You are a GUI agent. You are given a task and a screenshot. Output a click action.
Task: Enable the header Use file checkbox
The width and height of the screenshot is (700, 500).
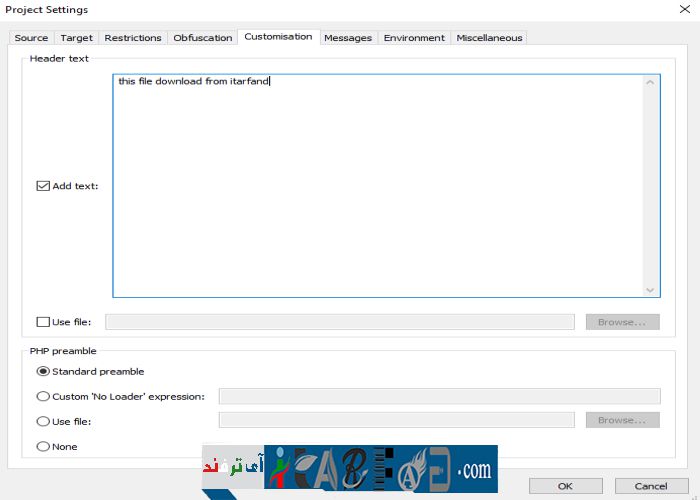coord(43,322)
